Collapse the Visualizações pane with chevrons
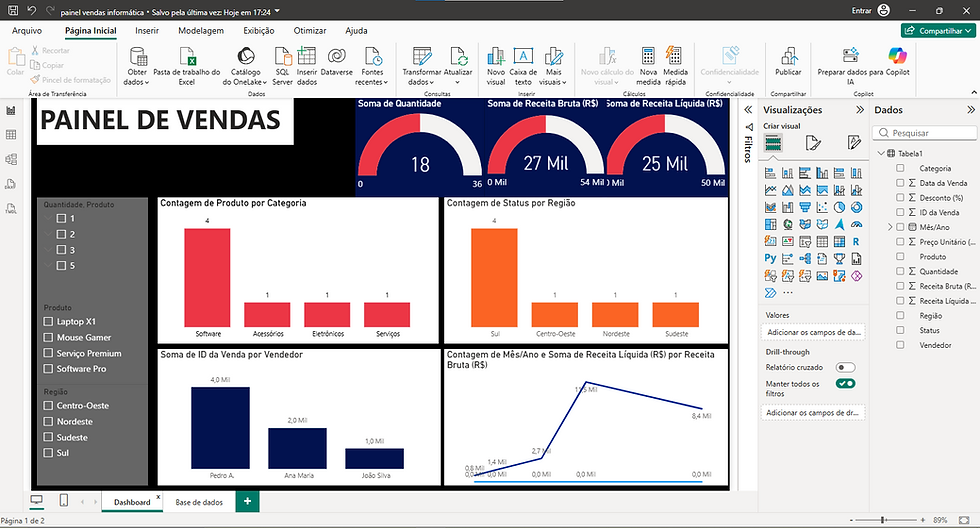 (x=860, y=110)
